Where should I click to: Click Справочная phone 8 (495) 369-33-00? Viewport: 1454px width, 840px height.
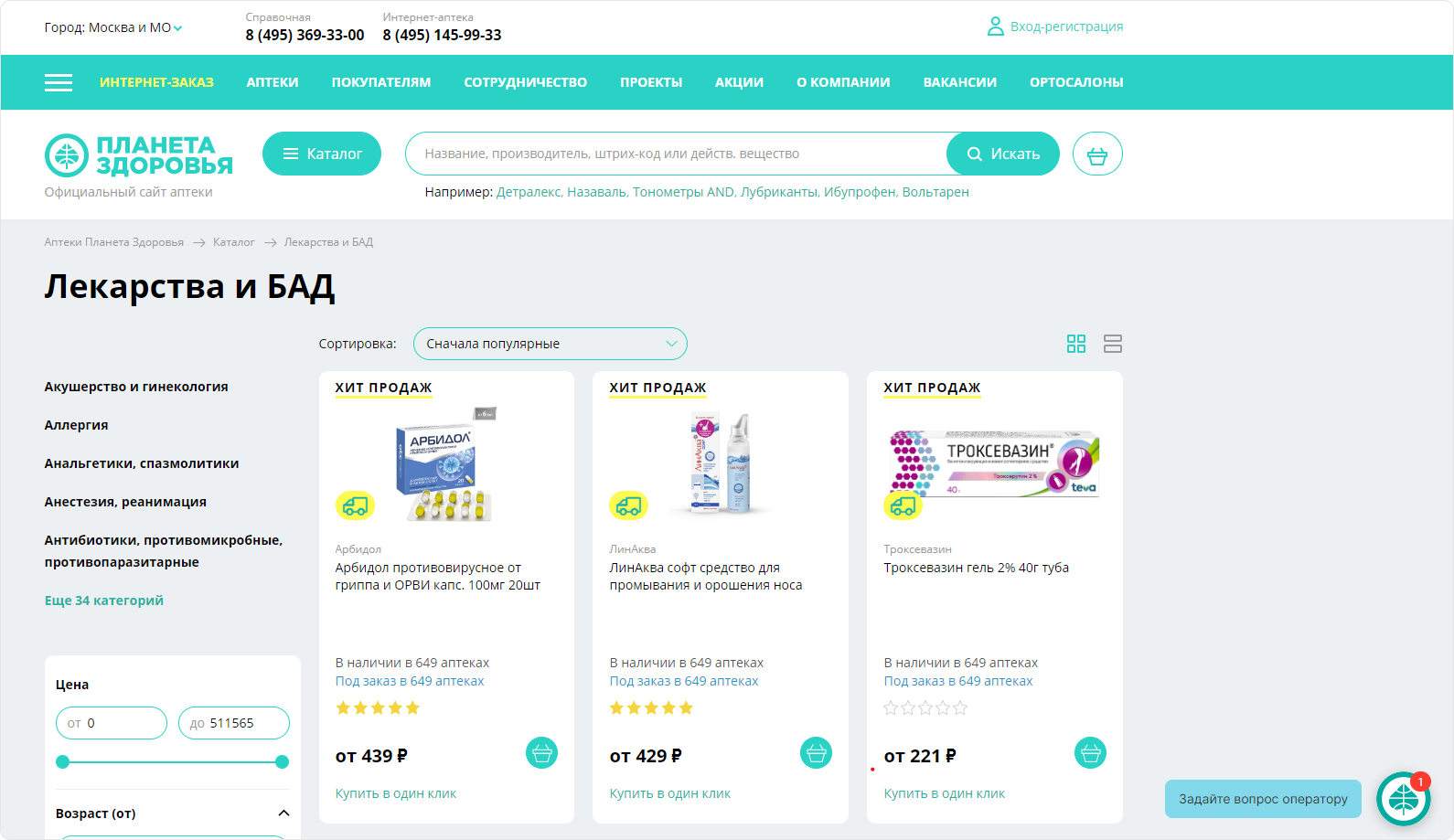[x=305, y=35]
